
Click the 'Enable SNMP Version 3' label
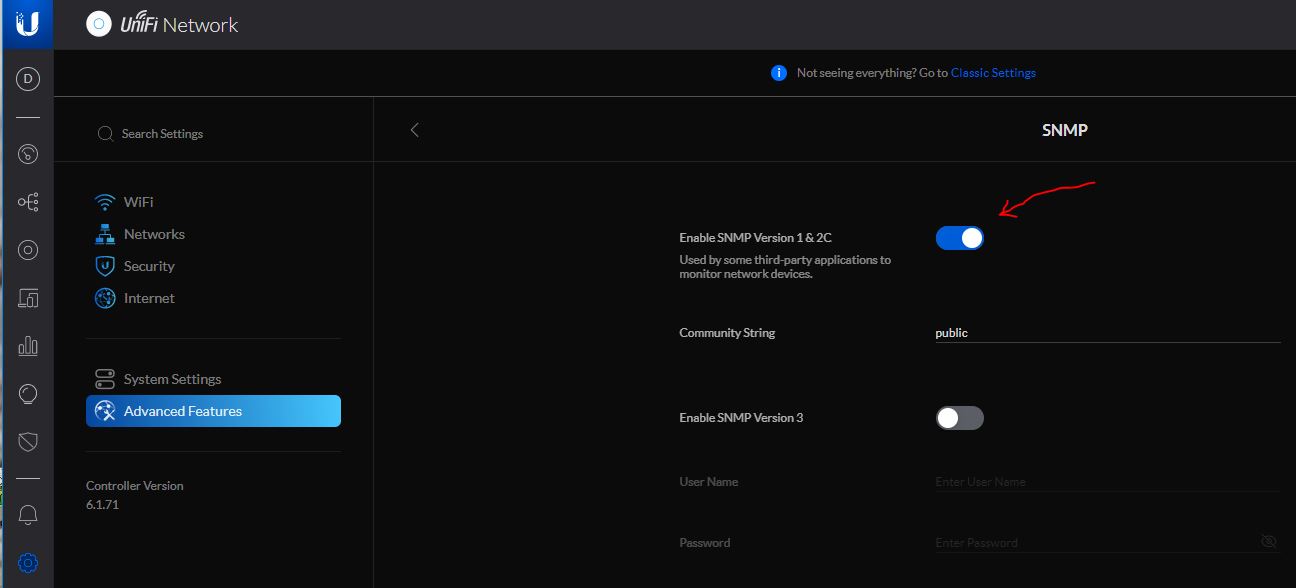coord(741,418)
